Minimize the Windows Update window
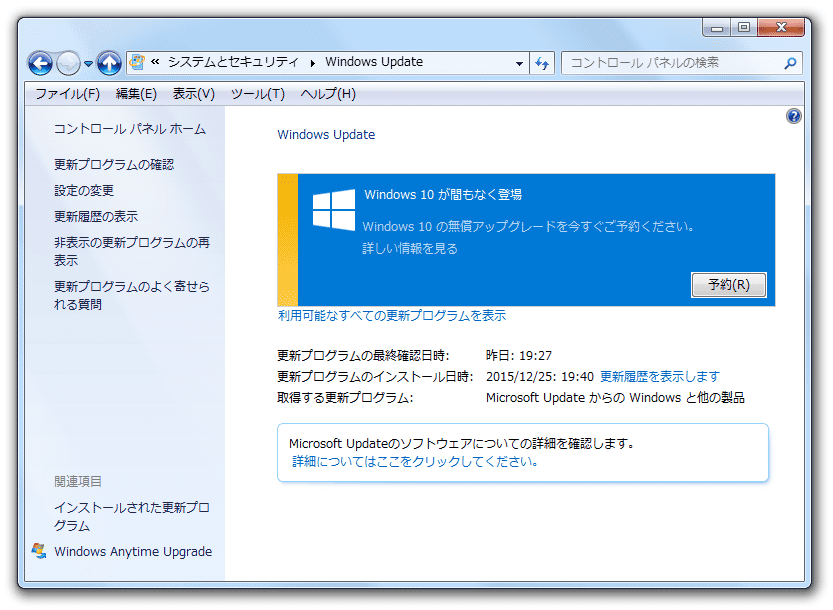 tap(717, 28)
